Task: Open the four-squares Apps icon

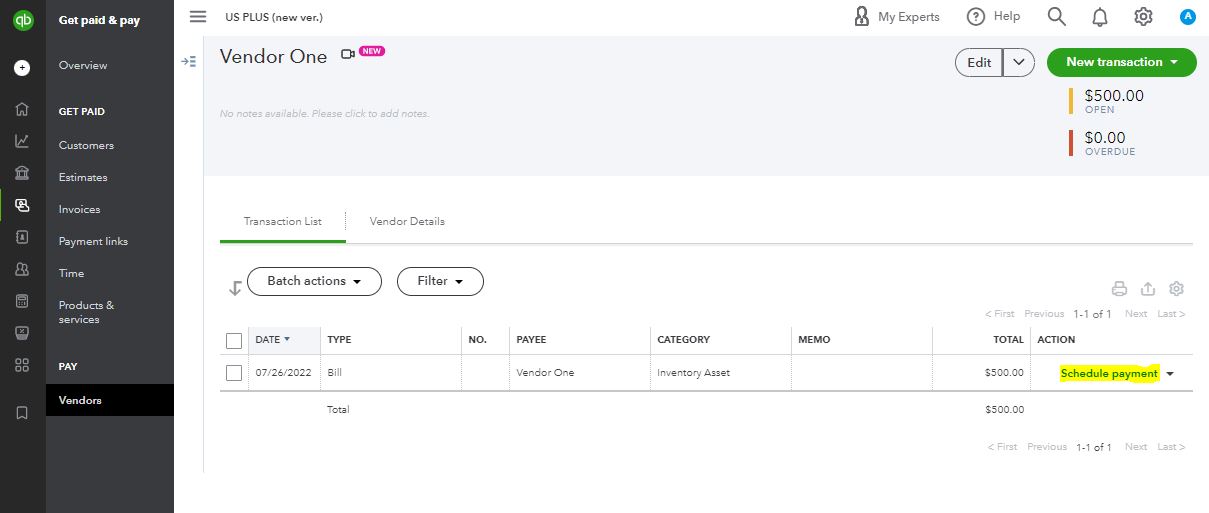Action: click(x=22, y=365)
